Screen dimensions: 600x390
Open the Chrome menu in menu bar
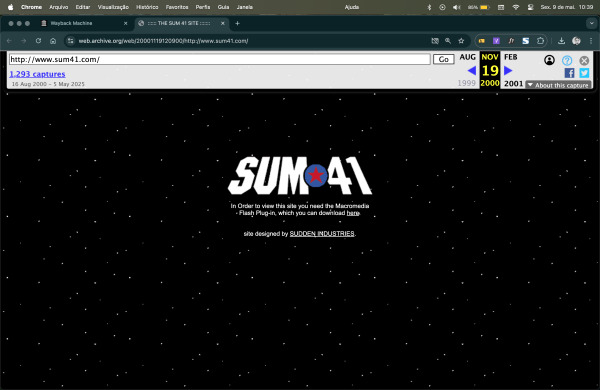coord(31,7)
